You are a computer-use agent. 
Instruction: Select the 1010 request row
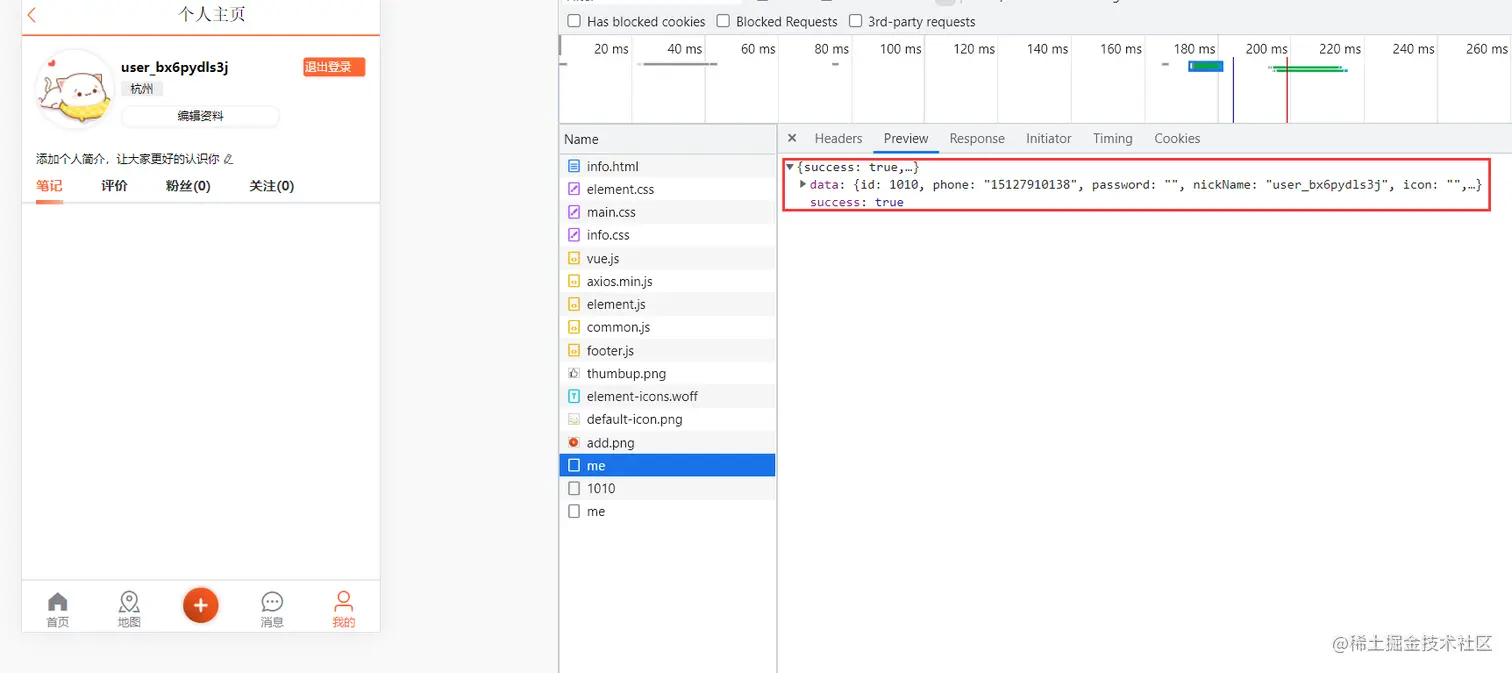tap(668, 488)
